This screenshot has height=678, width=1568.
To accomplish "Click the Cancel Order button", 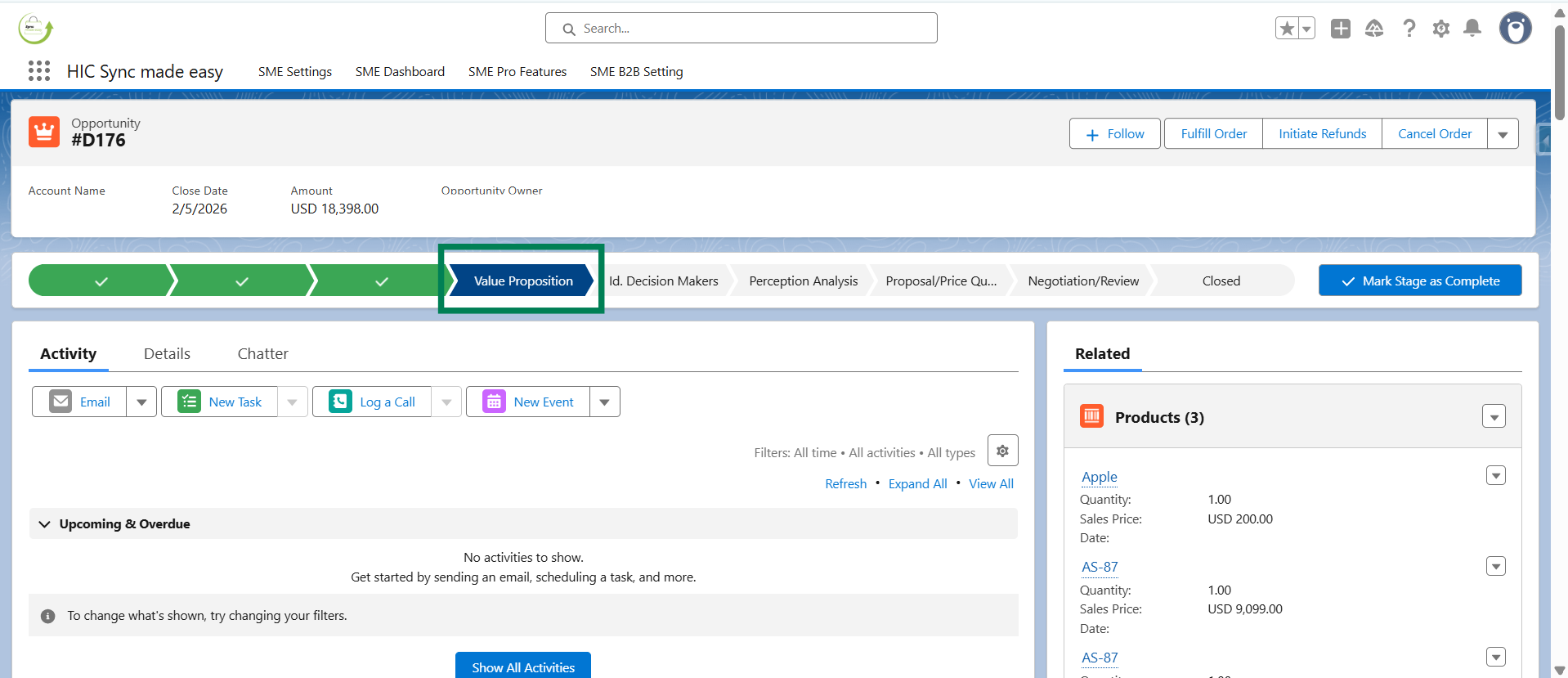I will (1435, 134).
